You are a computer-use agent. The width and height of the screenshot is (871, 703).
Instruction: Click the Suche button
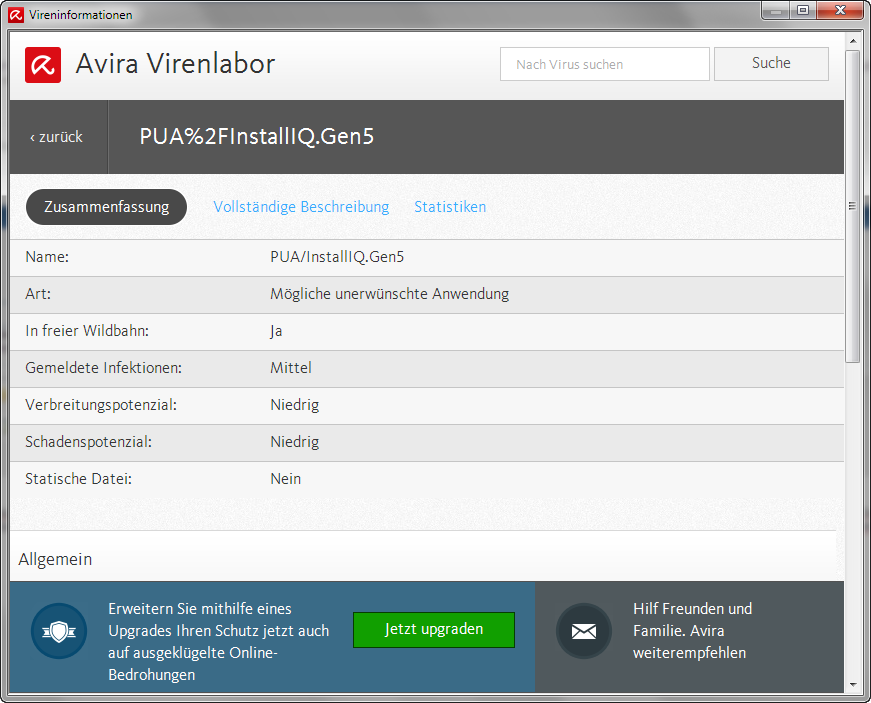pyautogui.click(x=771, y=63)
